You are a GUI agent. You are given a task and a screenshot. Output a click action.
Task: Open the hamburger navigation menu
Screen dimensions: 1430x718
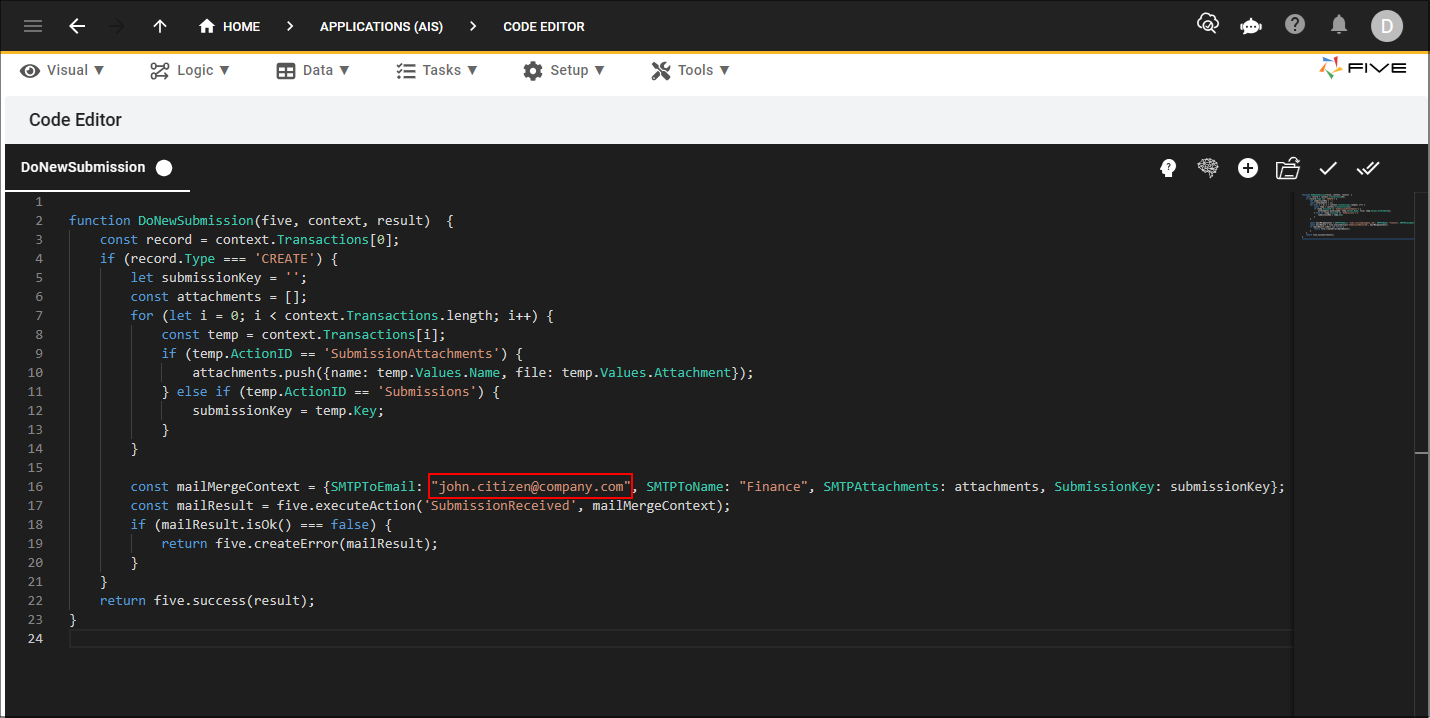(32, 26)
